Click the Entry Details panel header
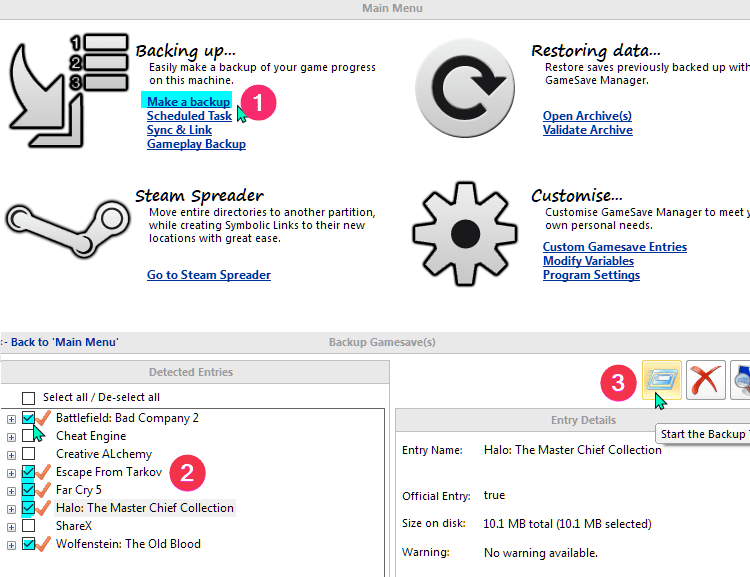The width and height of the screenshot is (750, 577). (x=584, y=420)
